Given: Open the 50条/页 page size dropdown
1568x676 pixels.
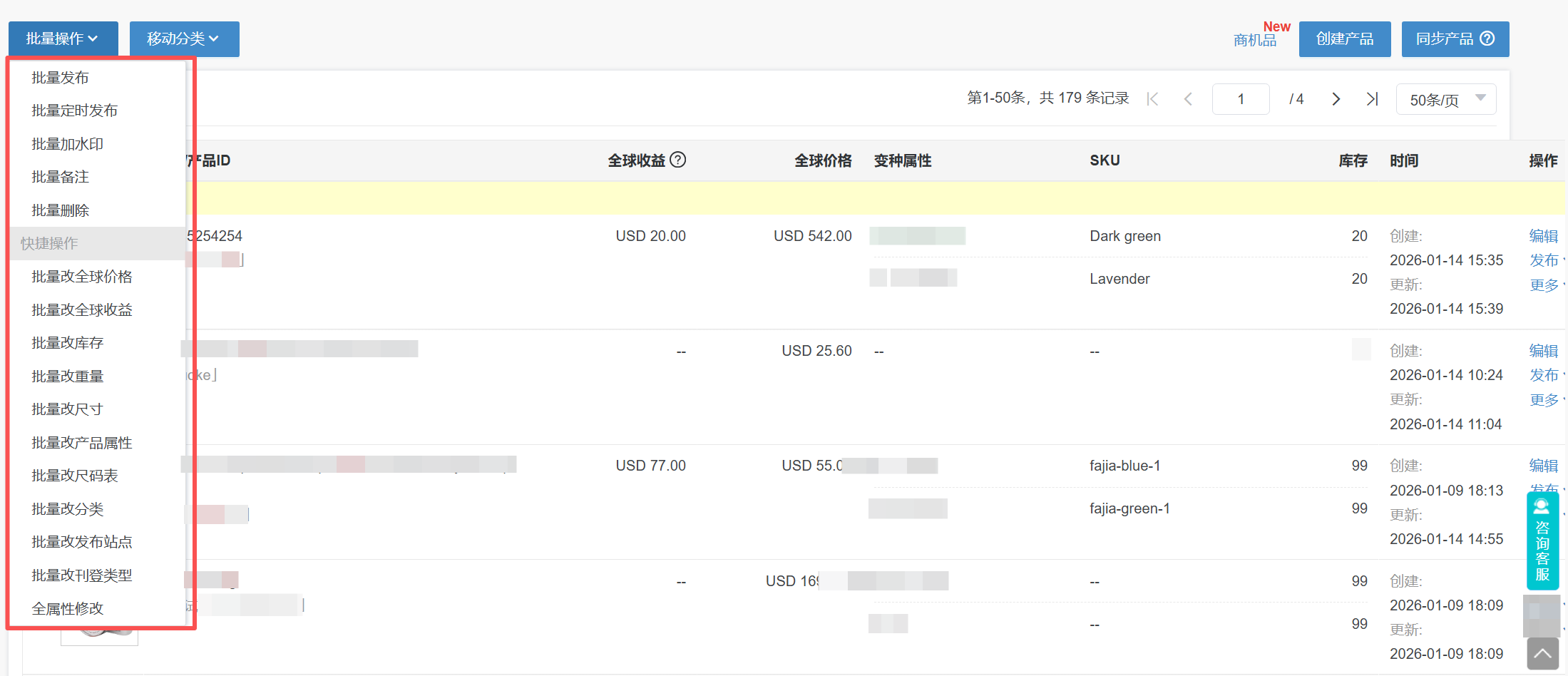Looking at the screenshot, I should click(x=1445, y=99).
